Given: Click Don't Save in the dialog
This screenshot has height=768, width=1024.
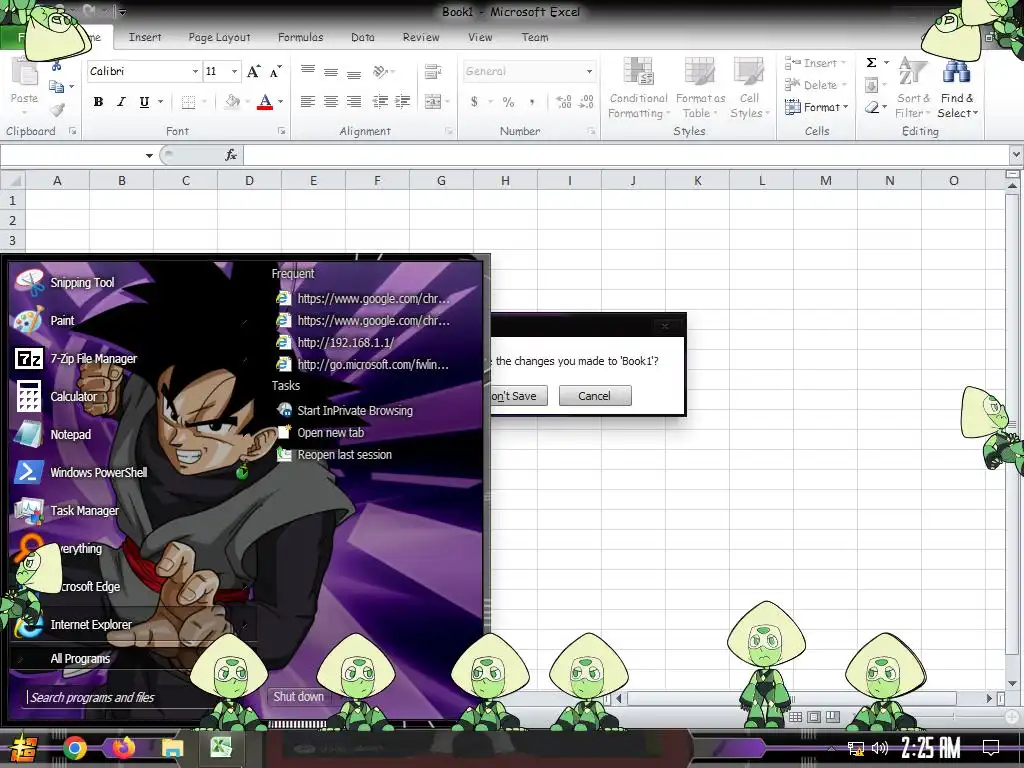Looking at the screenshot, I should 519,396.
